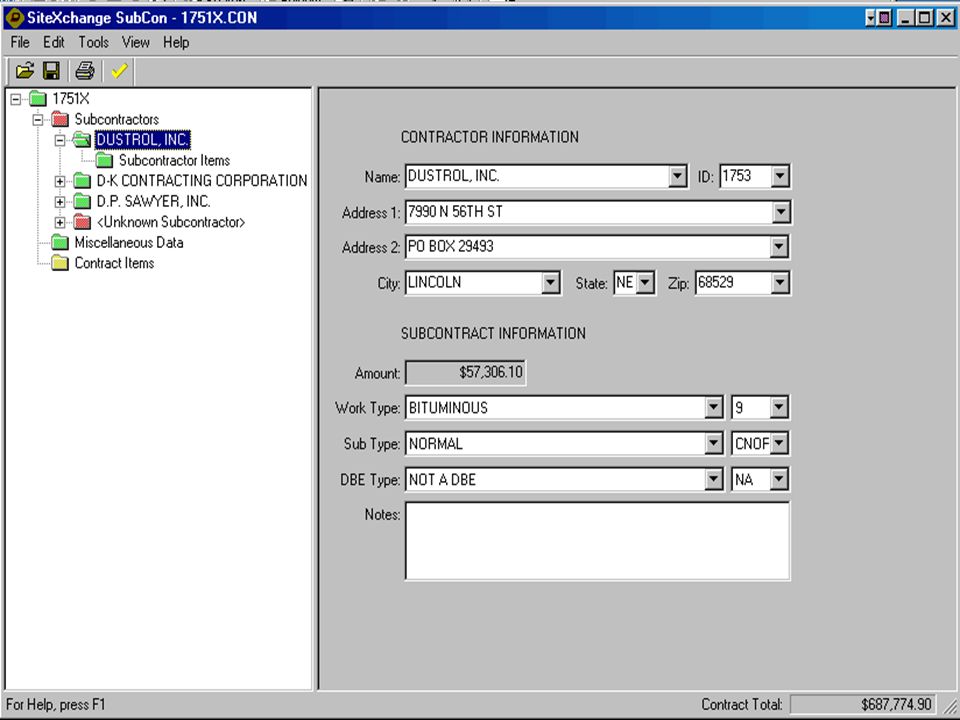Click the DUSTROL, INC. open folder icon
Viewport: 960px width, 720px height.
tap(81, 140)
